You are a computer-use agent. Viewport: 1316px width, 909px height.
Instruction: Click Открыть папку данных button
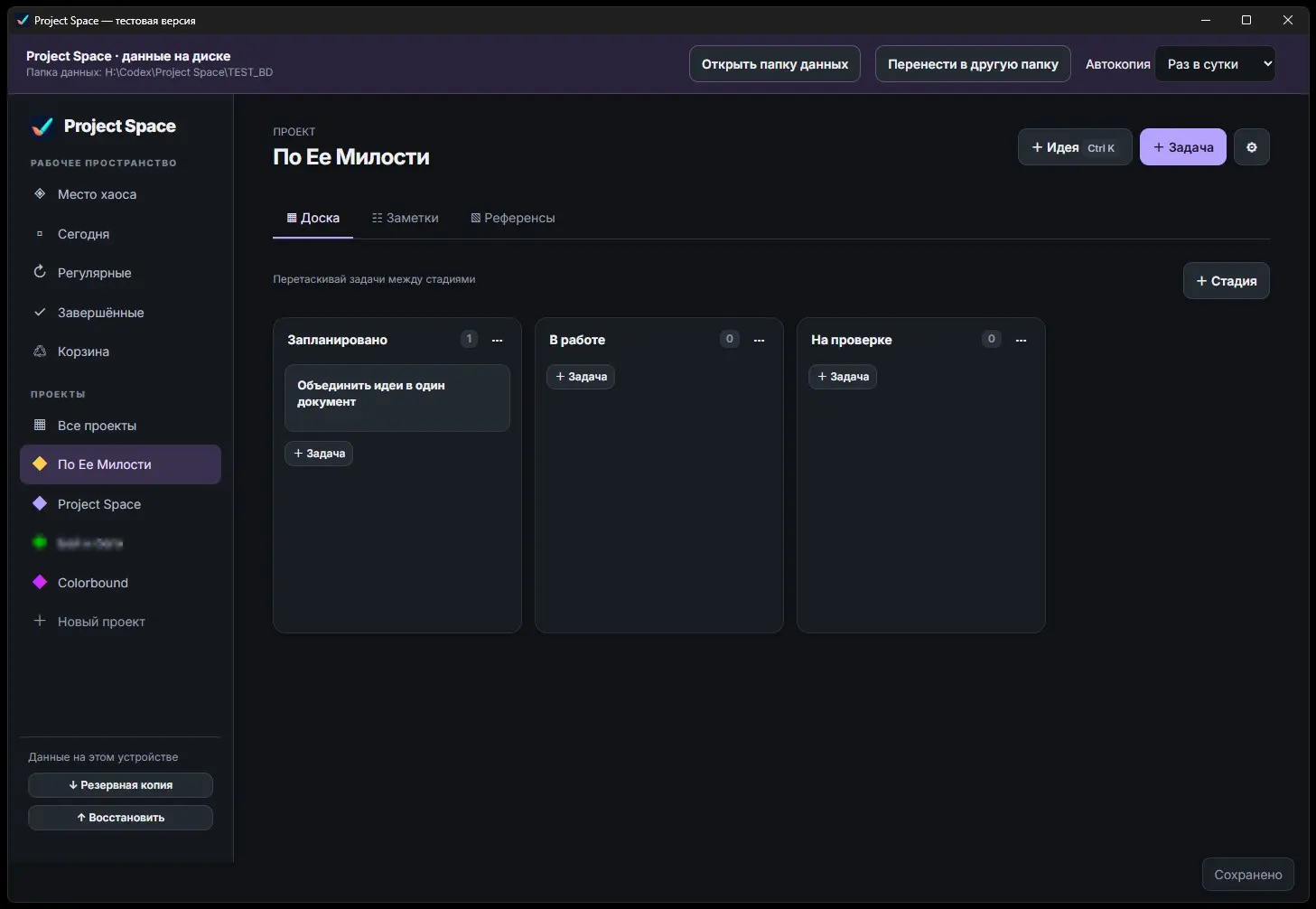pyautogui.click(x=775, y=64)
